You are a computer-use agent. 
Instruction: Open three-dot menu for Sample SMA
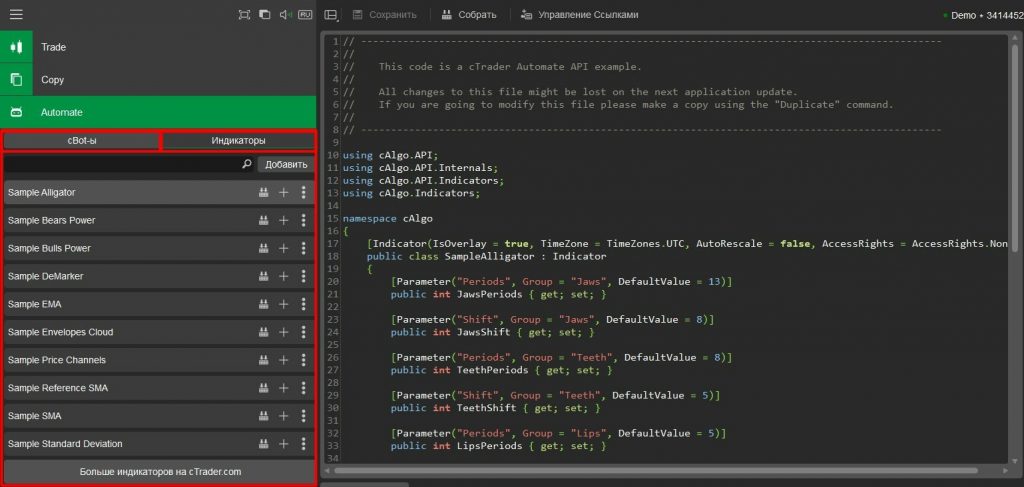(303, 416)
